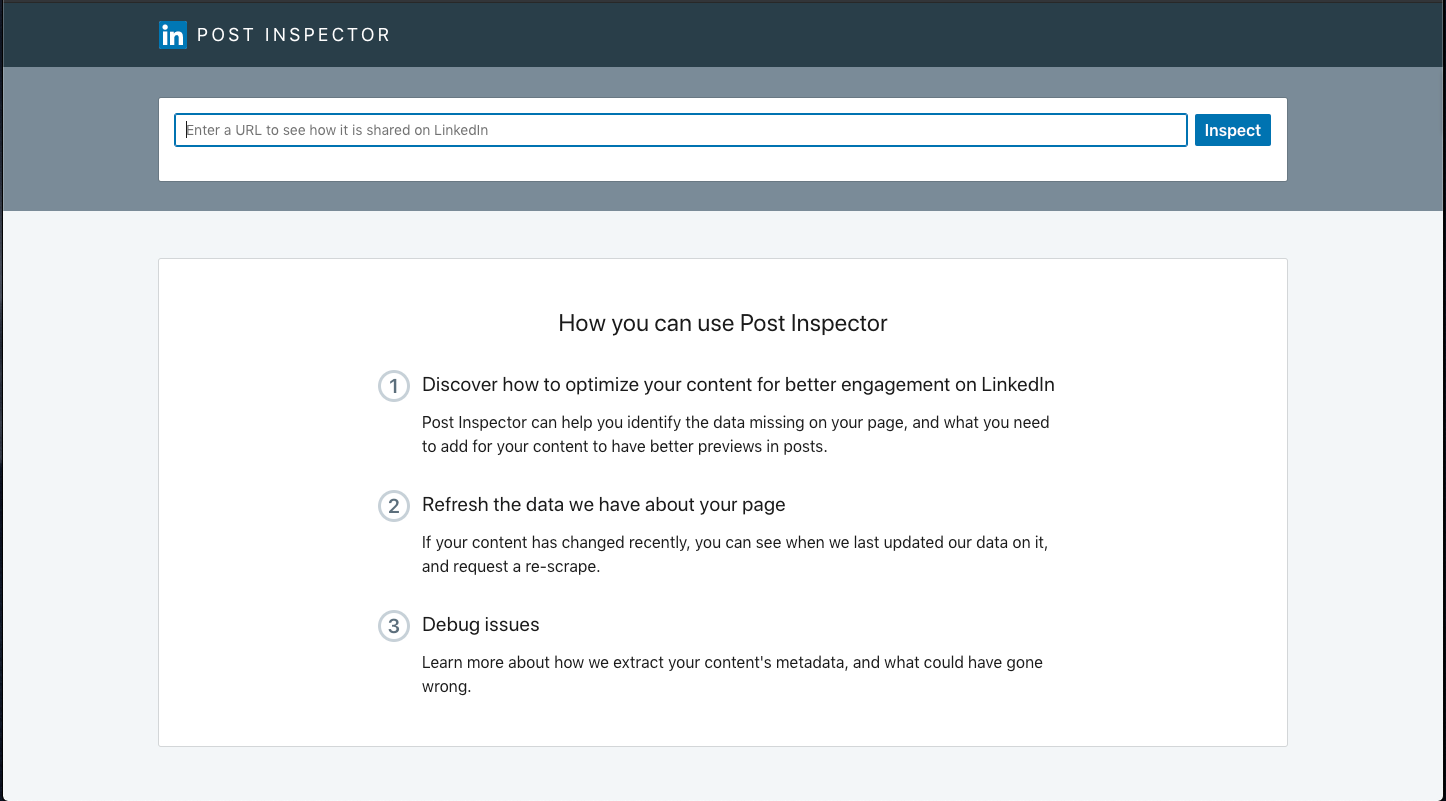Click the words 'what could have gone wrong'
The width and height of the screenshot is (1446, 801).
(x=732, y=674)
